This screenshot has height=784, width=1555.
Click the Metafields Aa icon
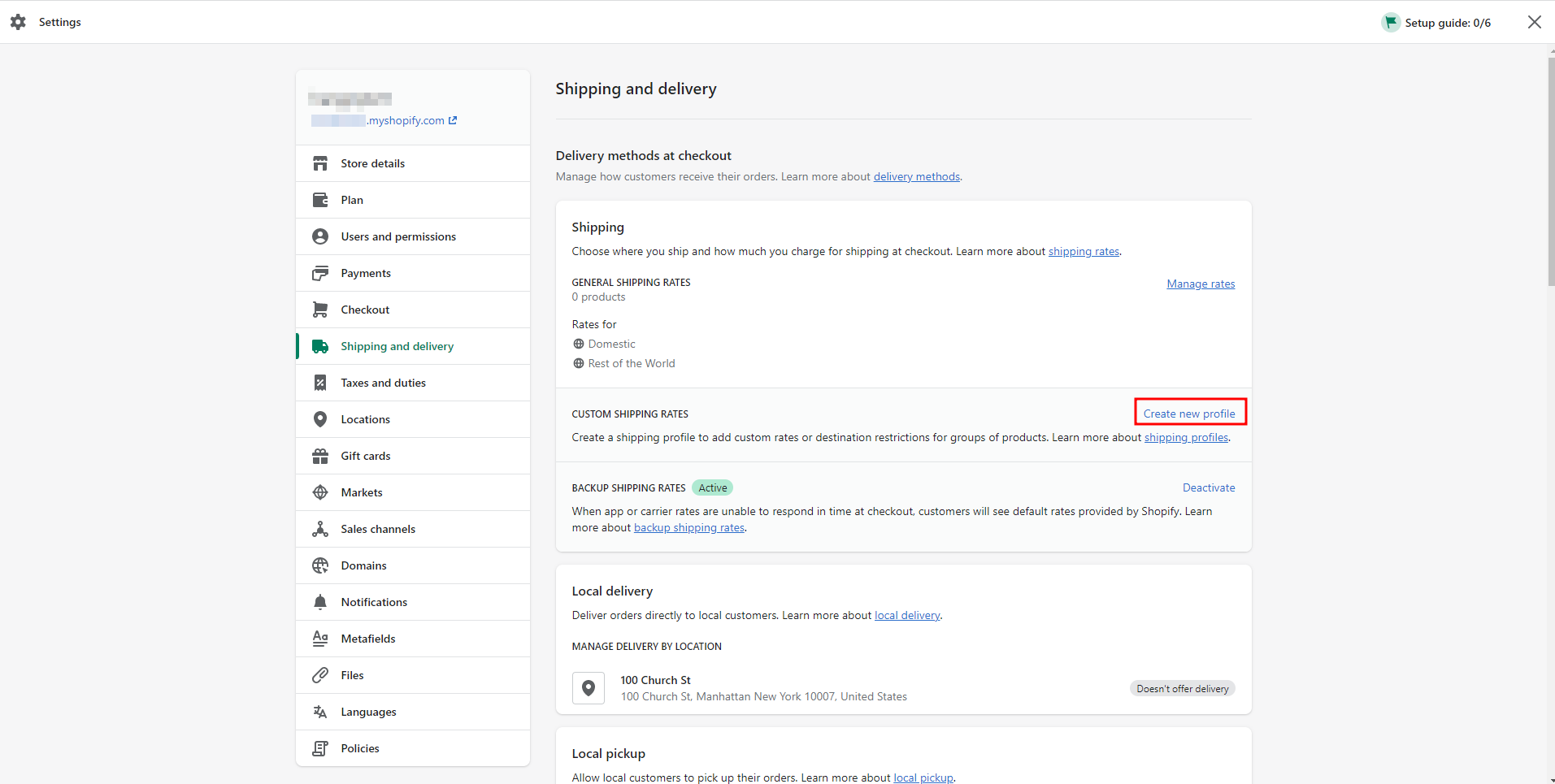tap(320, 639)
